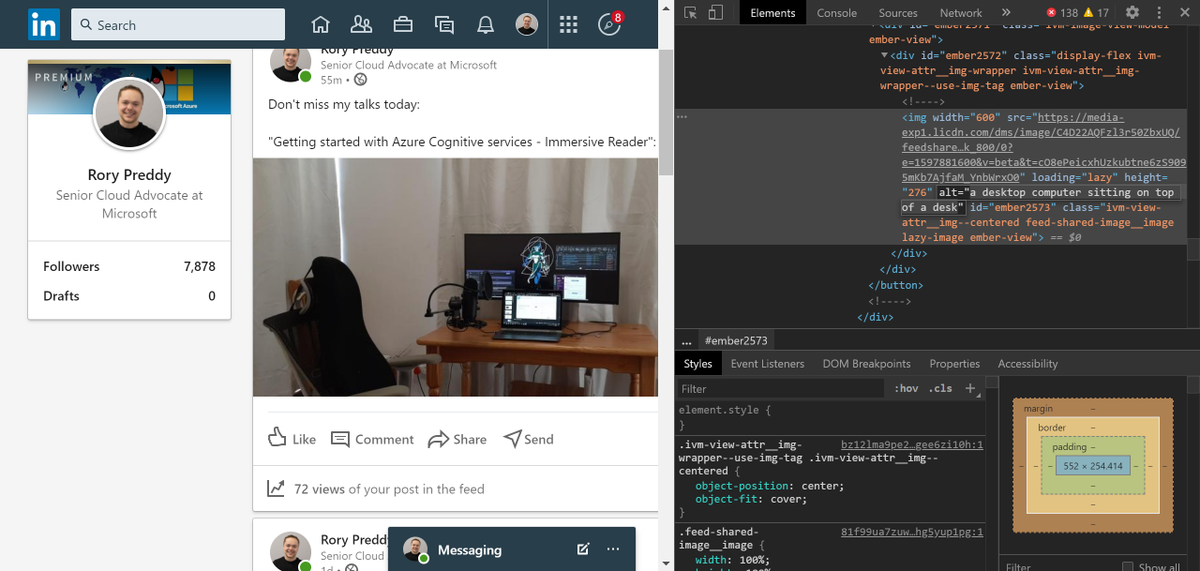1200x571 pixels.
Task: Open the compass icon with badge 8
Action: (609, 25)
